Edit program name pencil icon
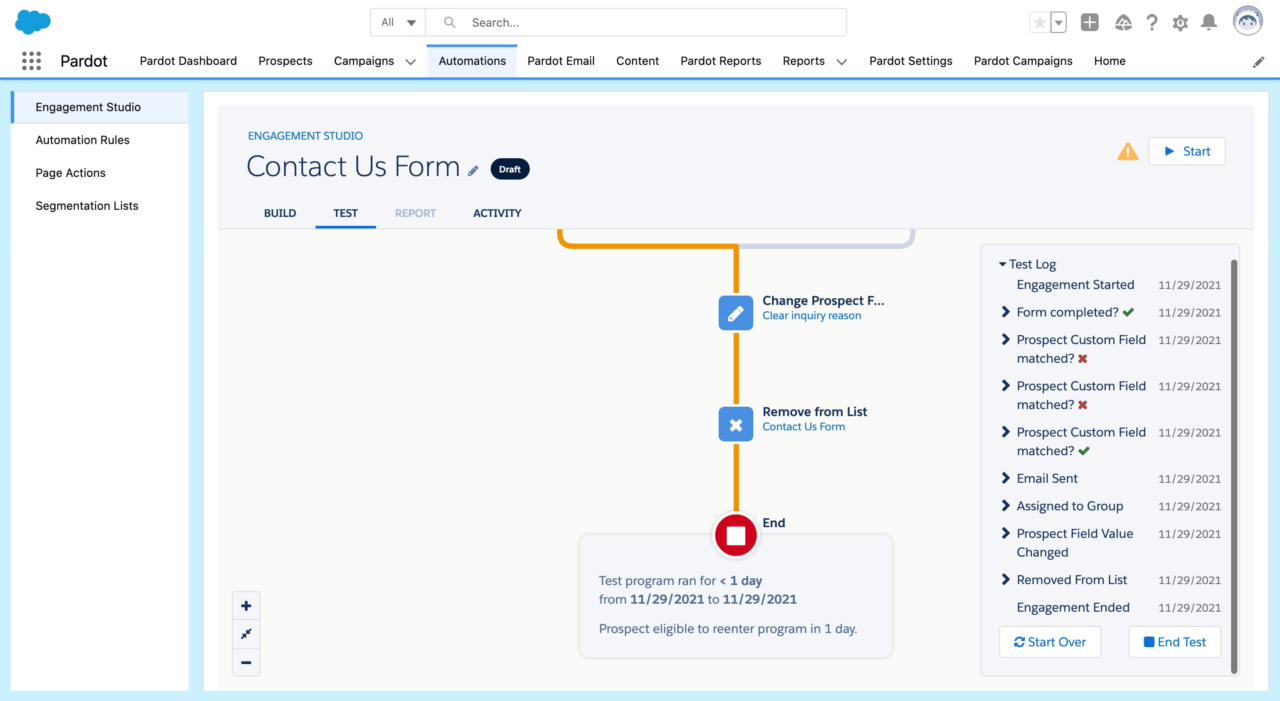1280x701 pixels. (x=474, y=171)
